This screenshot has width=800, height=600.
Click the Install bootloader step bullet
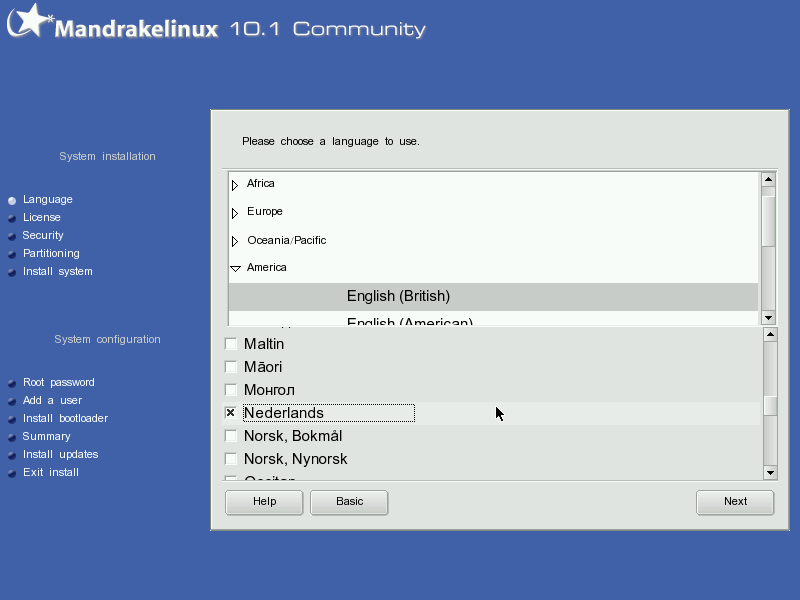12,419
